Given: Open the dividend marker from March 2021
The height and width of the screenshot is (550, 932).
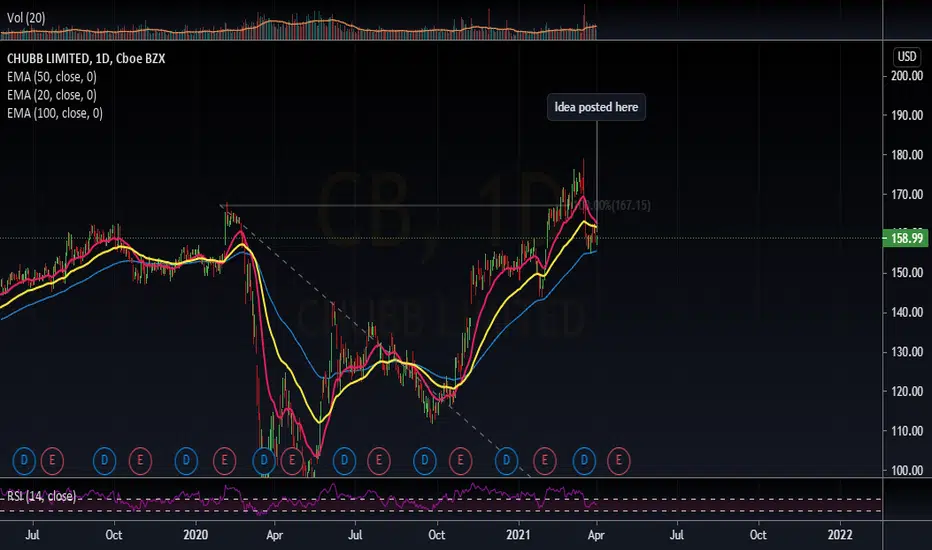Looking at the screenshot, I should tap(584, 461).
